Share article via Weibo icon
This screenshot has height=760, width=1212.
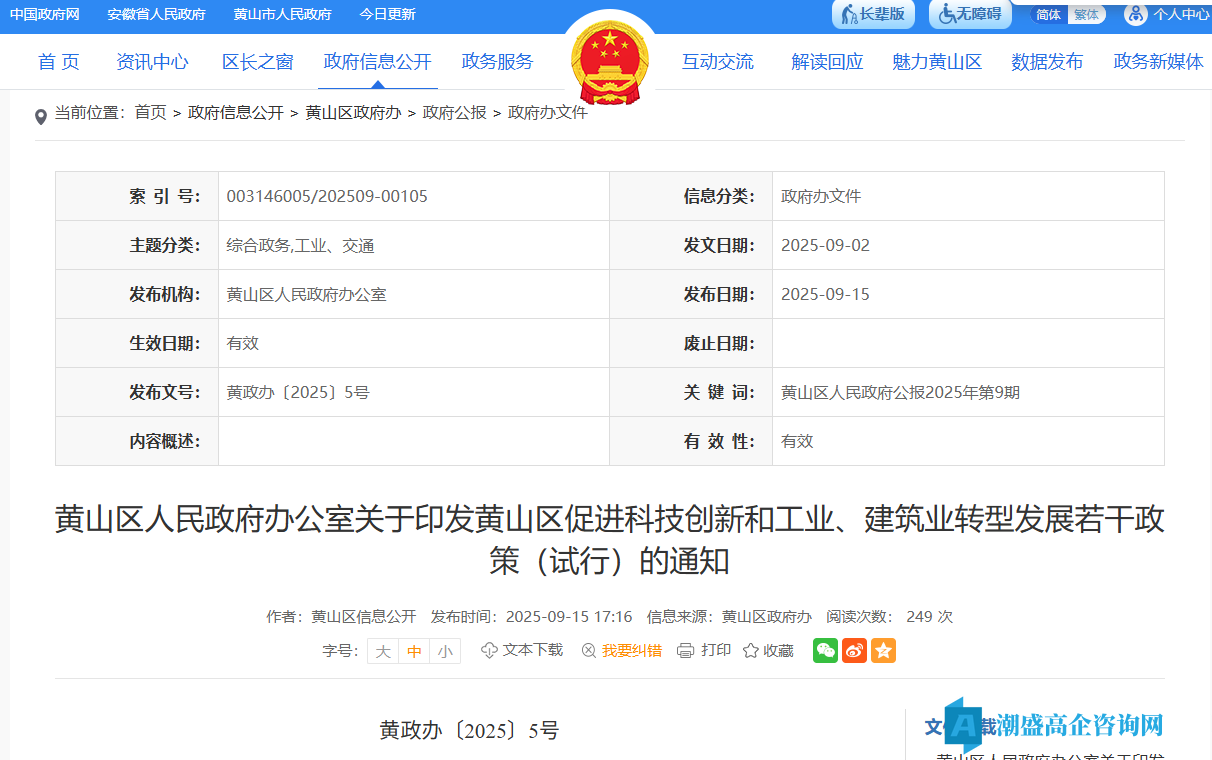tap(854, 651)
